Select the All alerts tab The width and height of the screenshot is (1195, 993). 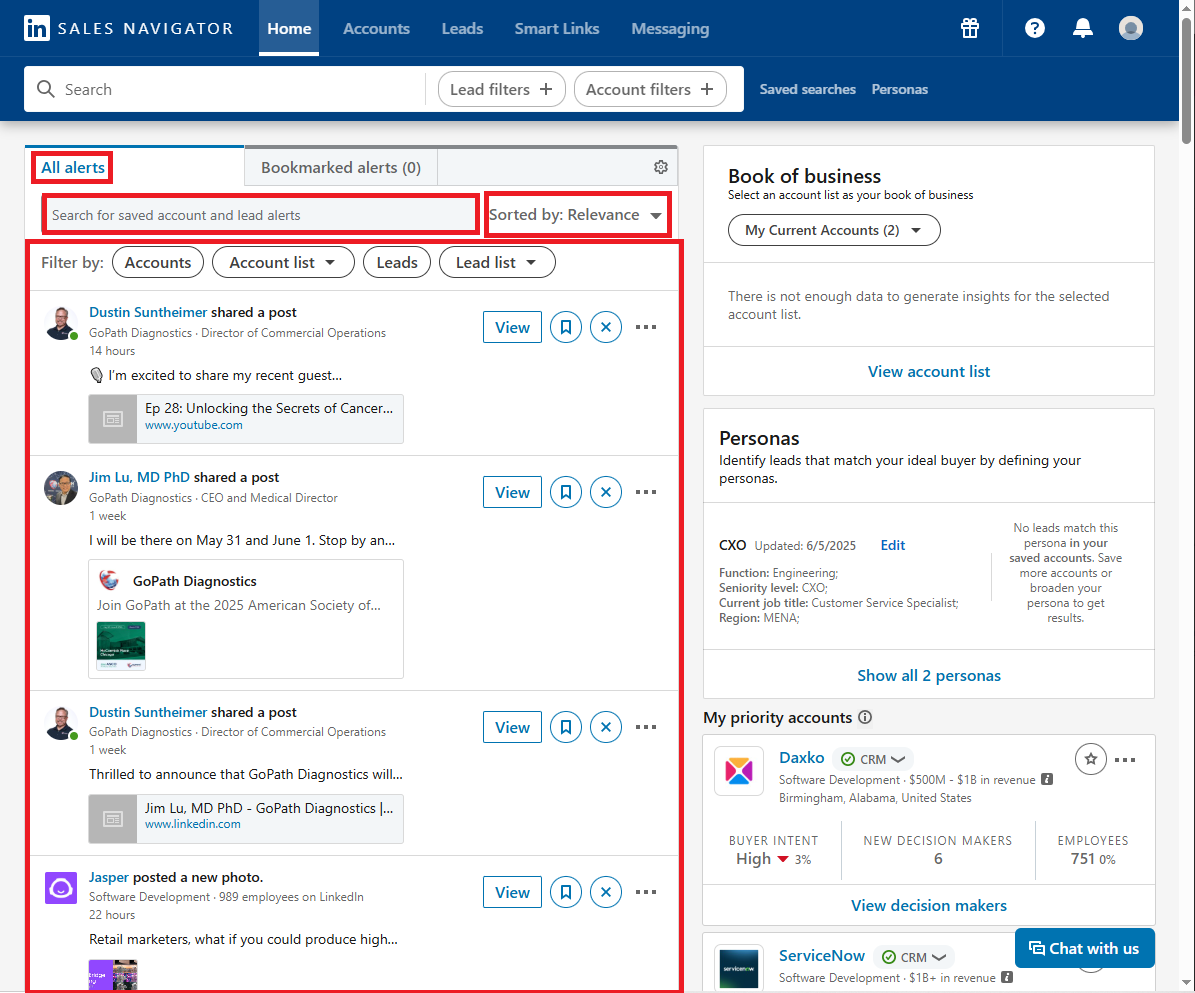coord(72,168)
